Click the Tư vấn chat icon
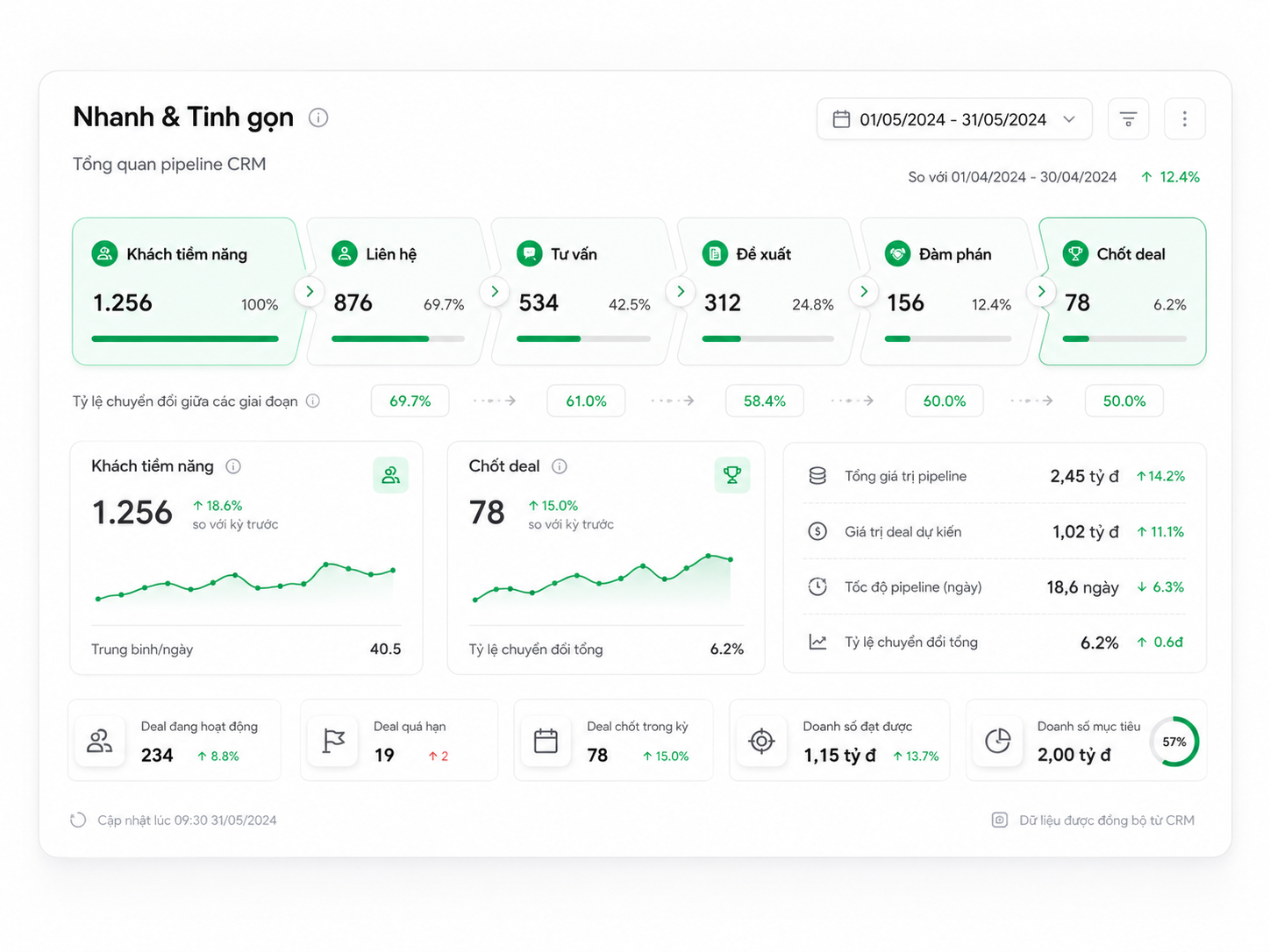Image resolution: width=1270 pixels, height=952 pixels. point(530,254)
